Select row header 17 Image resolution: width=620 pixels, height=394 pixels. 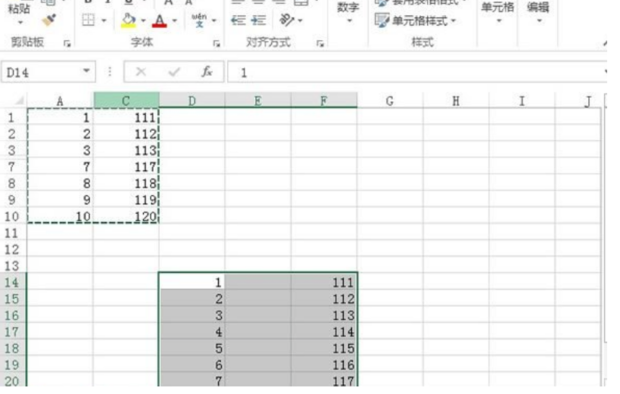coord(12,332)
